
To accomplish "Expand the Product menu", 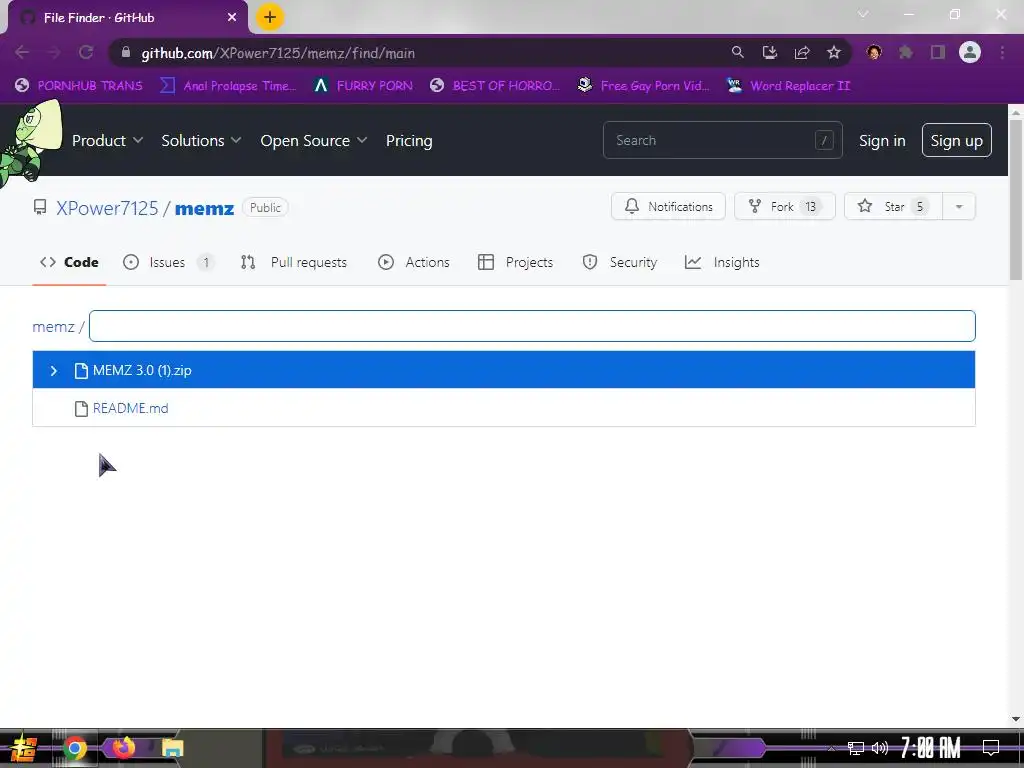I will [107, 140].
